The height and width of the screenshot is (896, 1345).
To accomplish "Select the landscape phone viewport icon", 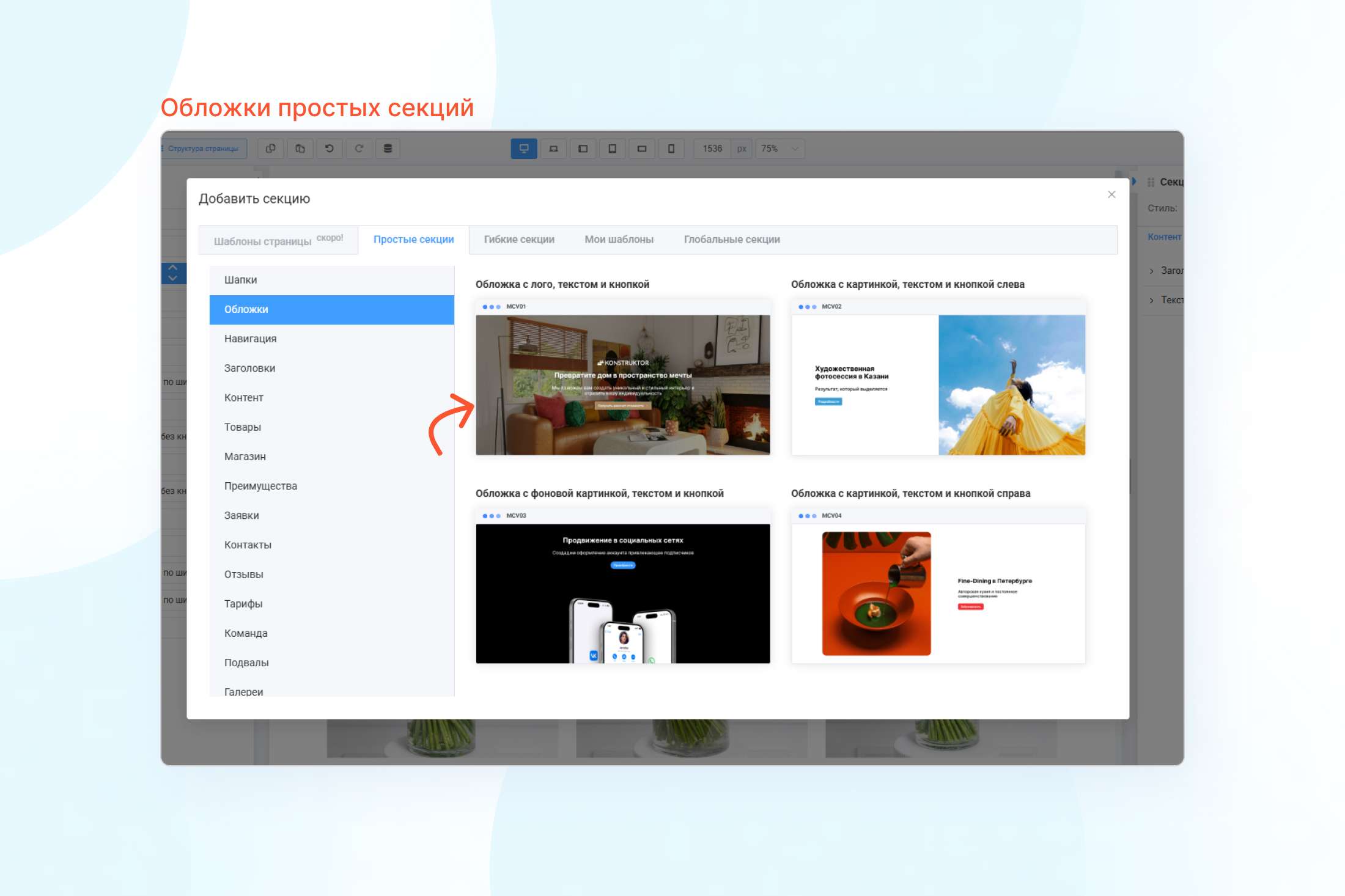I will click(641, 149).
